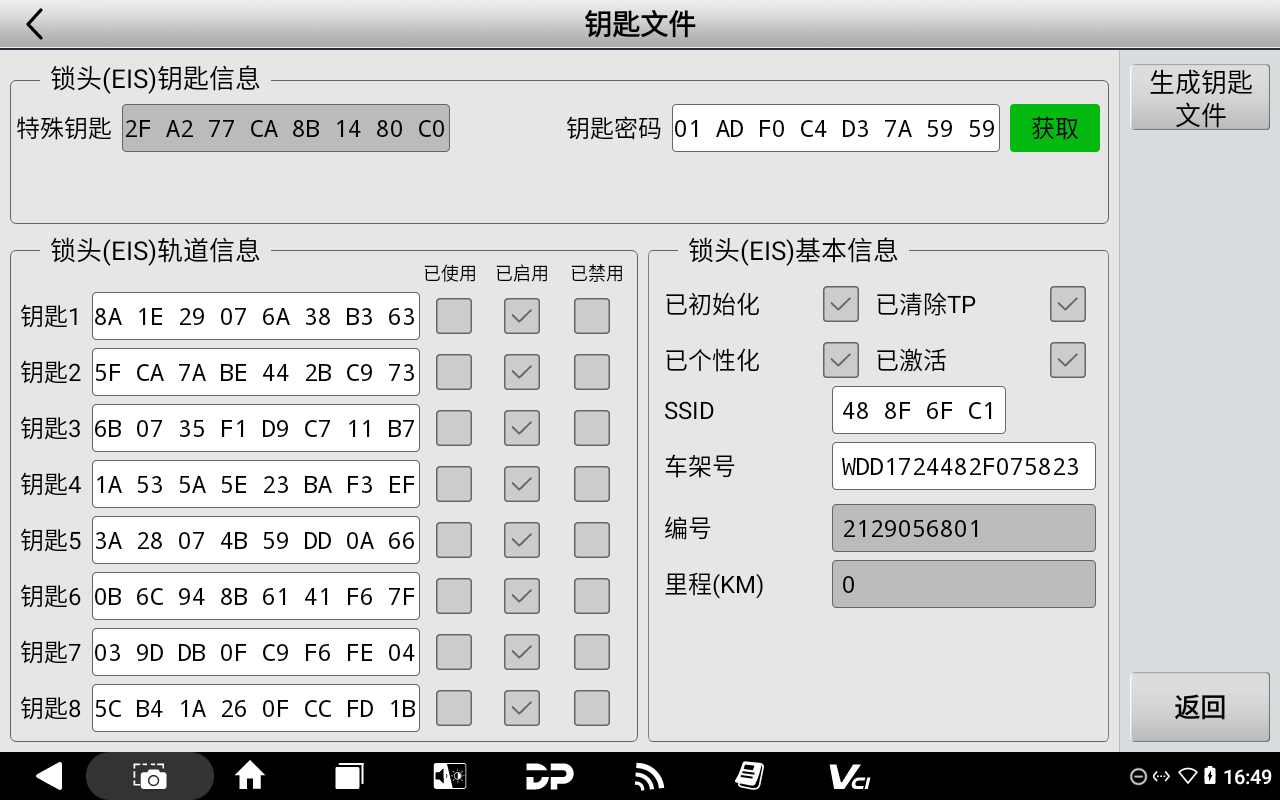Toggle 已禁用 checkbox for 钥匙1
This screenshot has width=1280, height=800.
(592, 316)
